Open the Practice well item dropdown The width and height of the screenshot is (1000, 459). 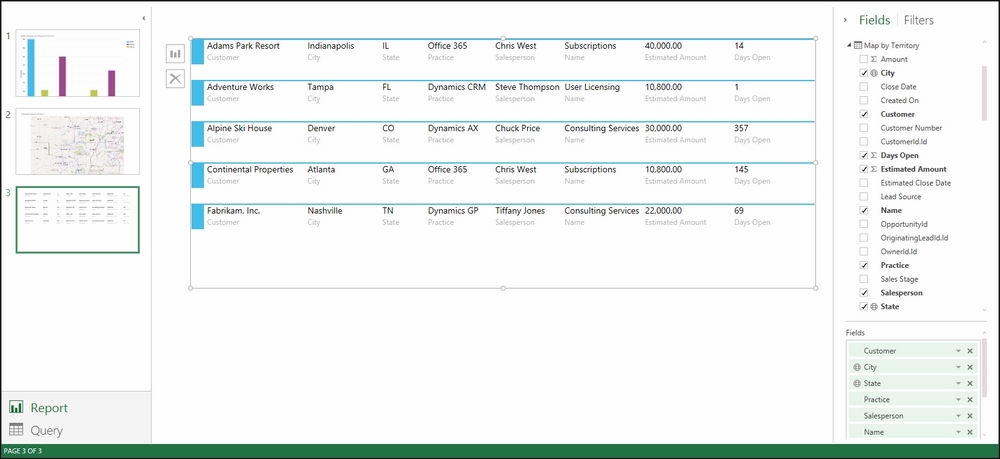tap(958, 400)
